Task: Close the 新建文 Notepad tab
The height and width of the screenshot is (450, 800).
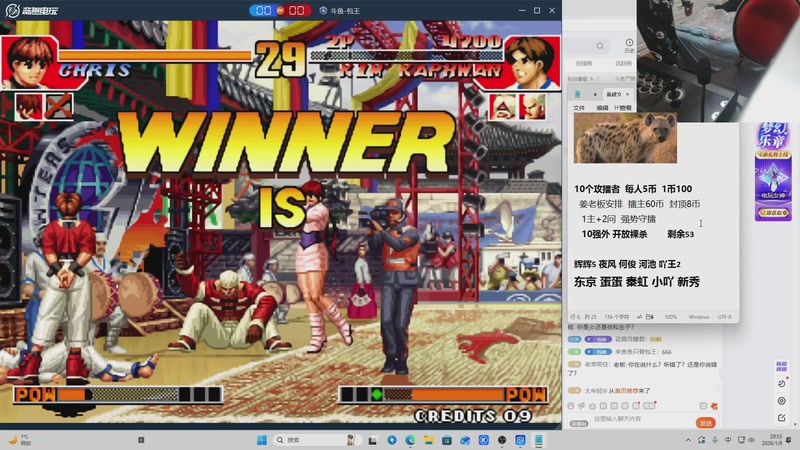Action: coord(628,94)
